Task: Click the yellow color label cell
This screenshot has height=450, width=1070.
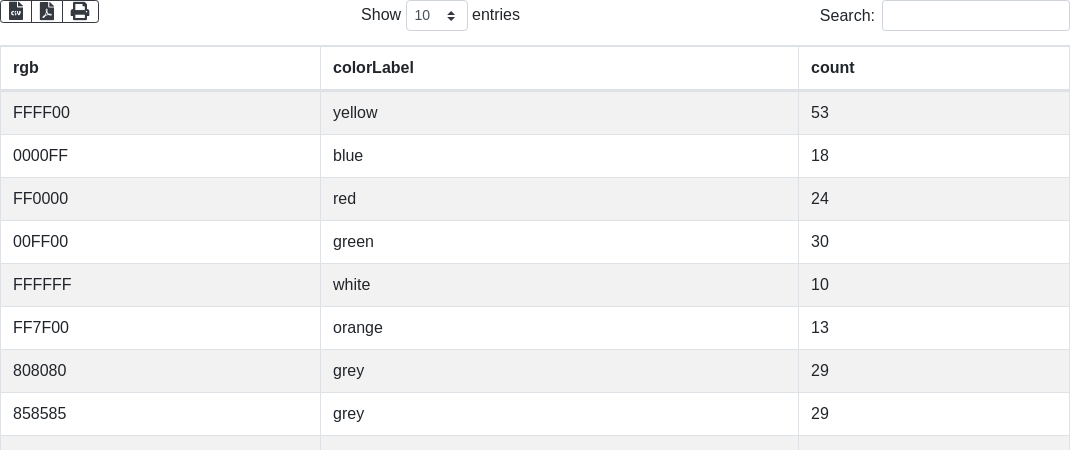Action: click(x=355, y=113)
